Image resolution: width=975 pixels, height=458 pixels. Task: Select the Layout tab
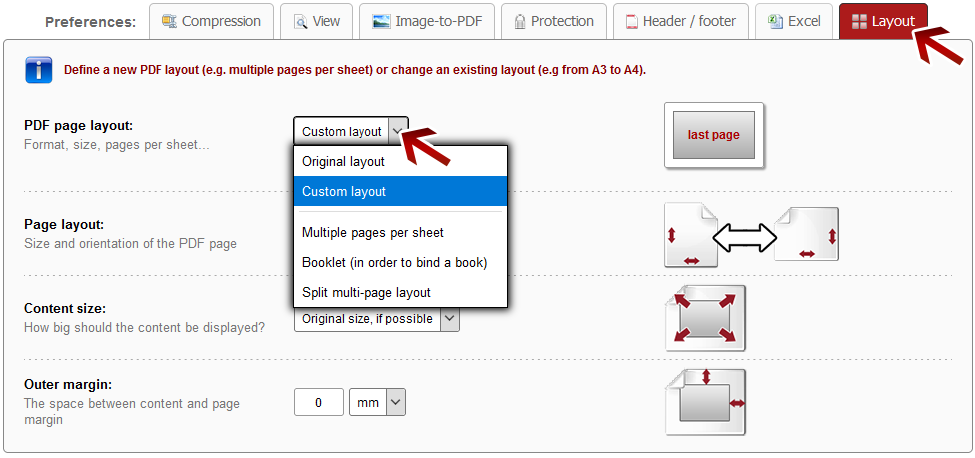coord(882,21)
